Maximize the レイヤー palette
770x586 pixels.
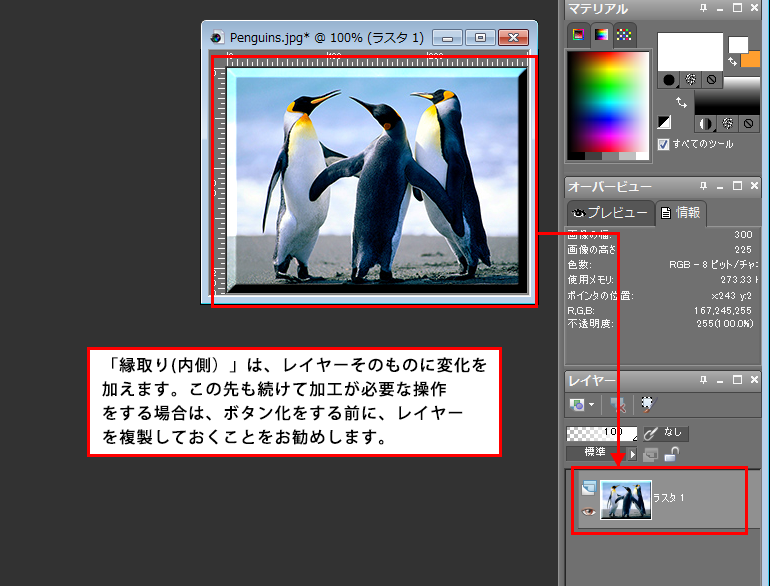[737, 380]
